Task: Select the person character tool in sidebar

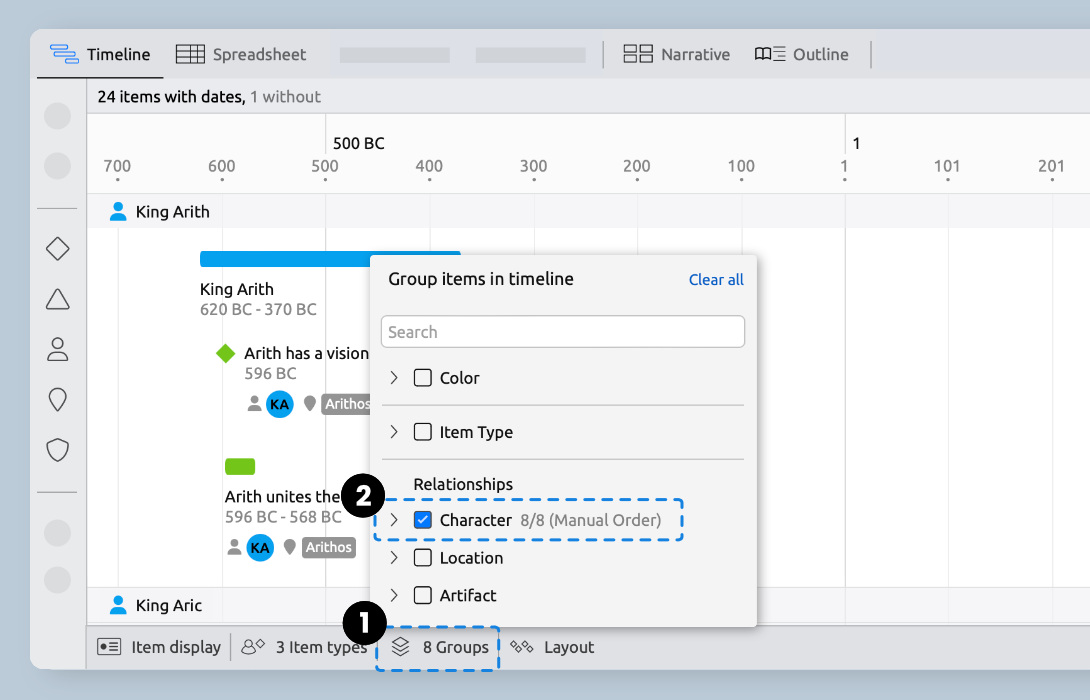Action: click(58, 349)
